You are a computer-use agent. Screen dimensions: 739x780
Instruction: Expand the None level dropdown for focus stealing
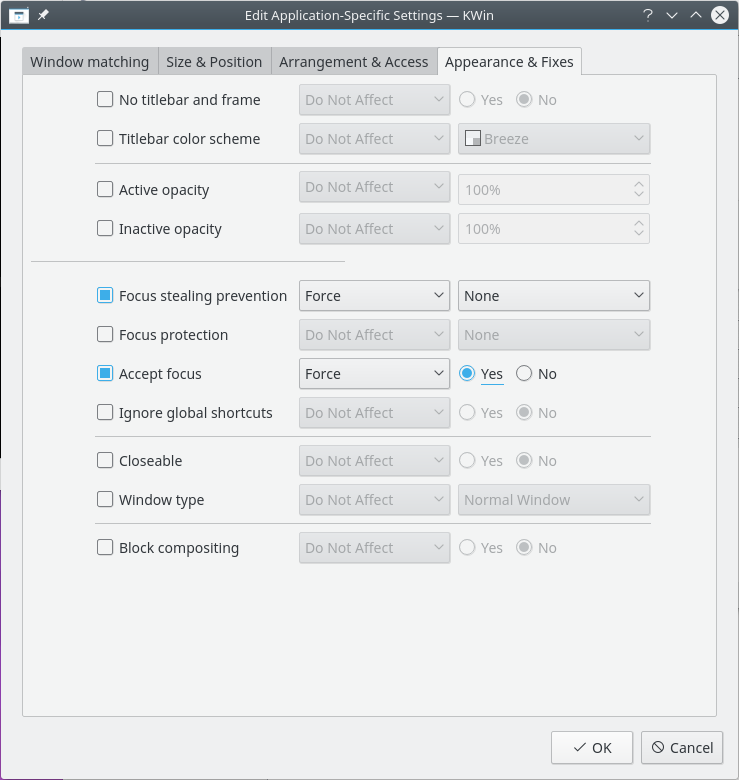point(553,296)
